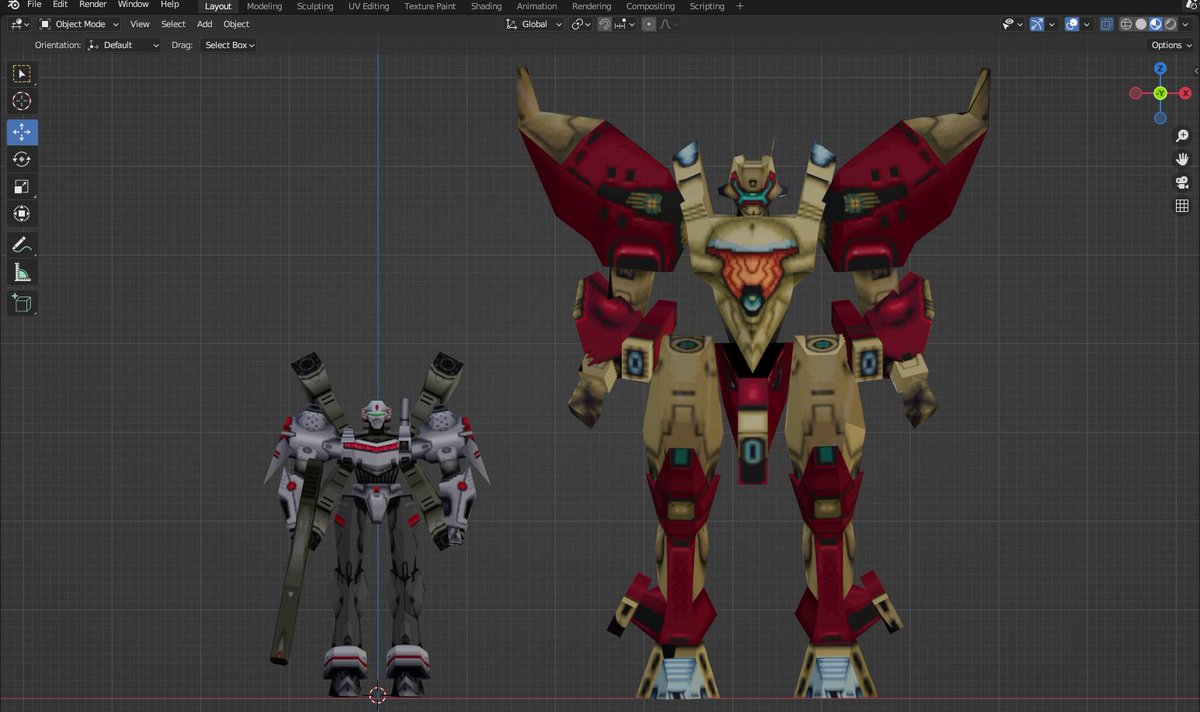The width and height of the screenshot is (1200, 712).
Task: Click the zoom view magnifier icon
Action: [x=1182, y=135]
